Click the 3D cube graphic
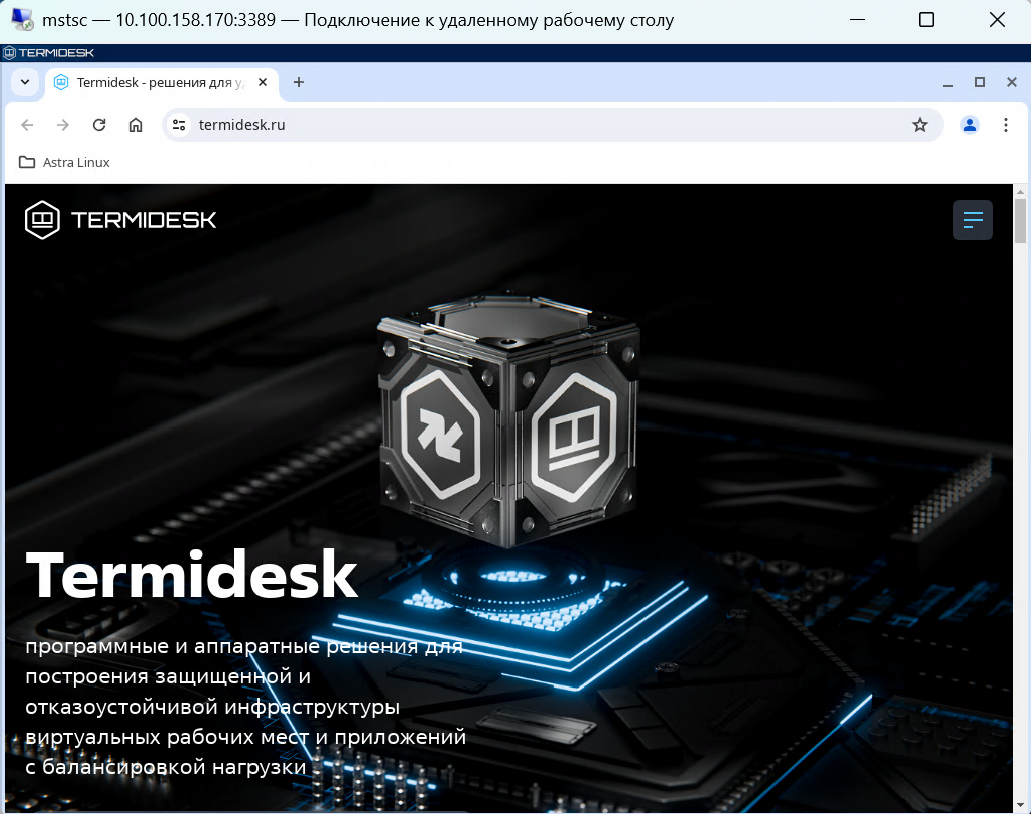 tap(508, 421)
